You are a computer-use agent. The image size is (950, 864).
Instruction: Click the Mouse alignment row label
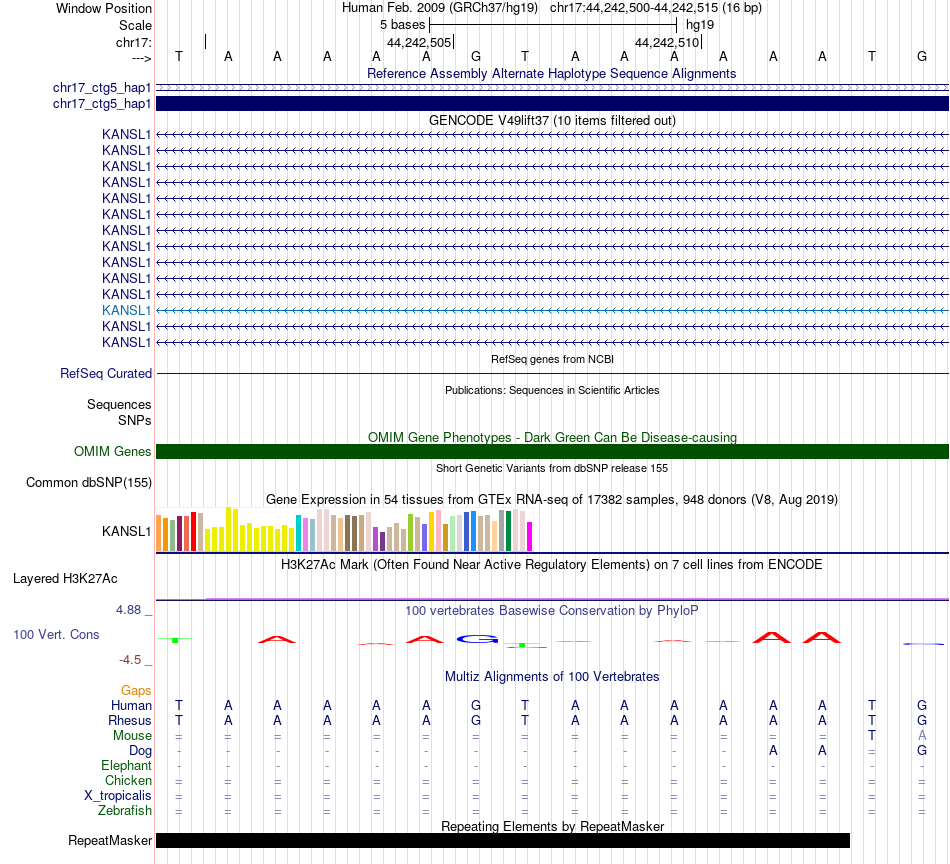132,735
